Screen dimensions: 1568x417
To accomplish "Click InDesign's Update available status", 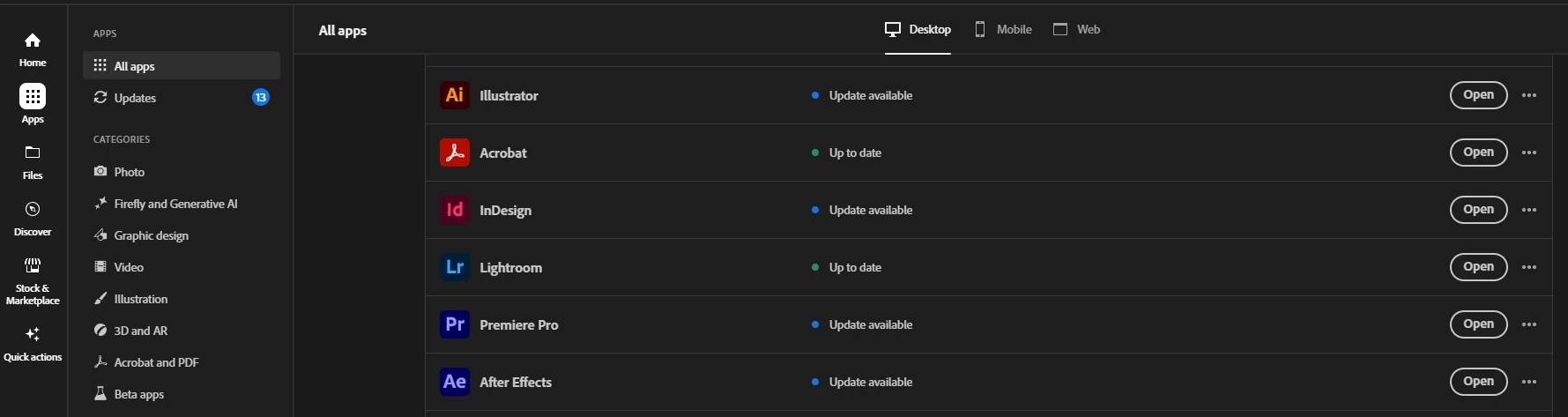I will (x=862, y=210).
